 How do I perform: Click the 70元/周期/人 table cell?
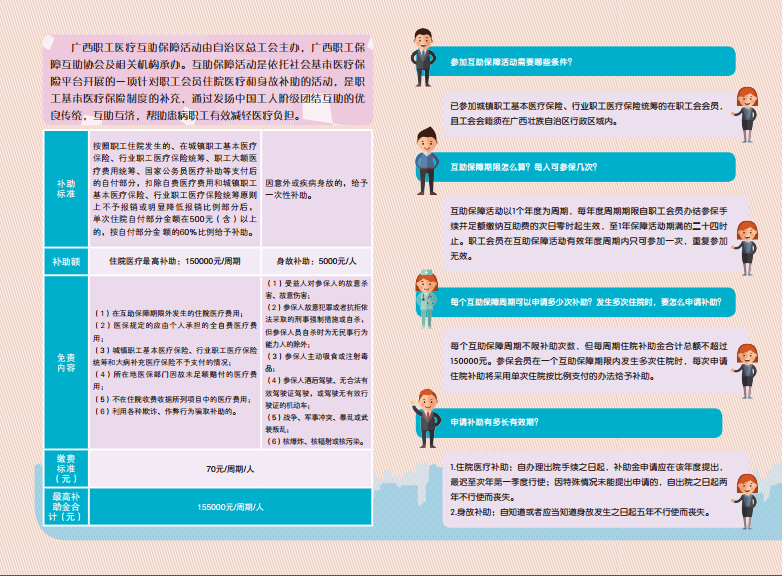point(230,467)
